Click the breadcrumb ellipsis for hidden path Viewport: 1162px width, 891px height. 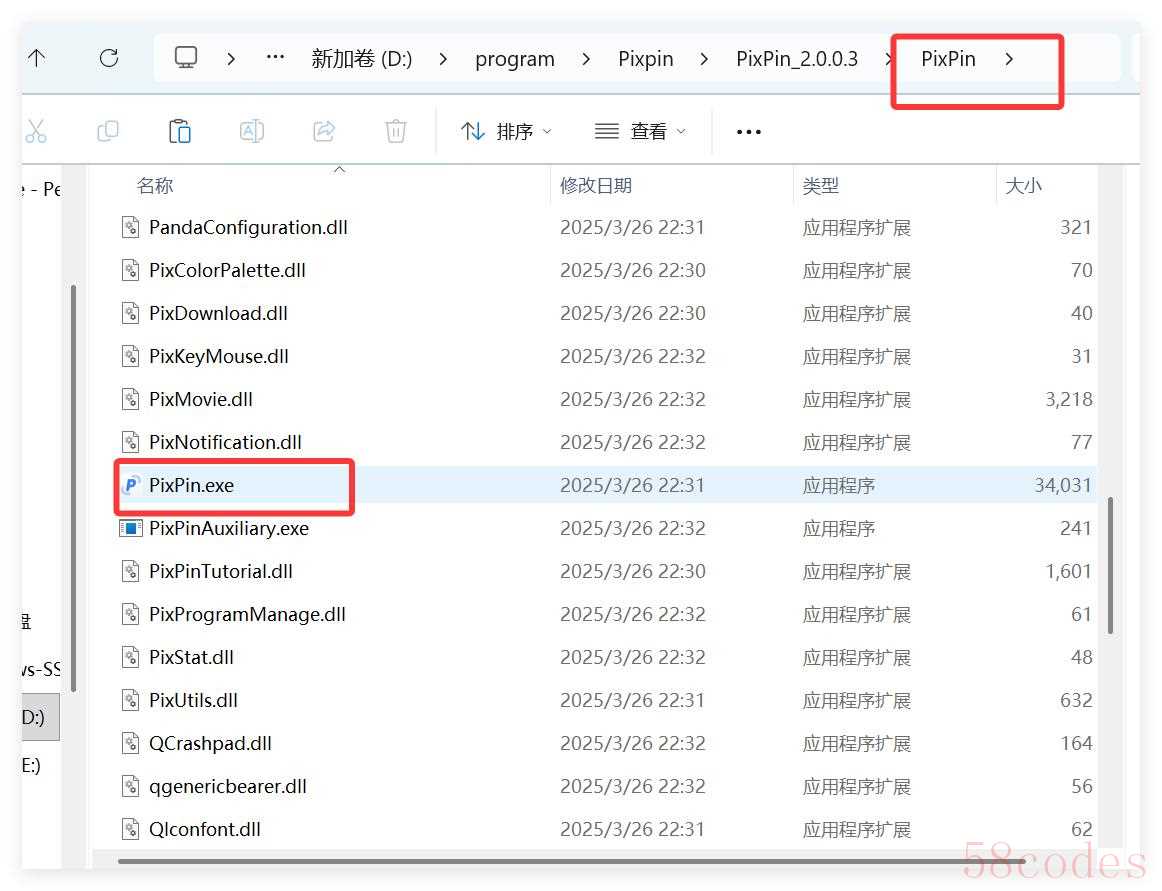[275, 58]
